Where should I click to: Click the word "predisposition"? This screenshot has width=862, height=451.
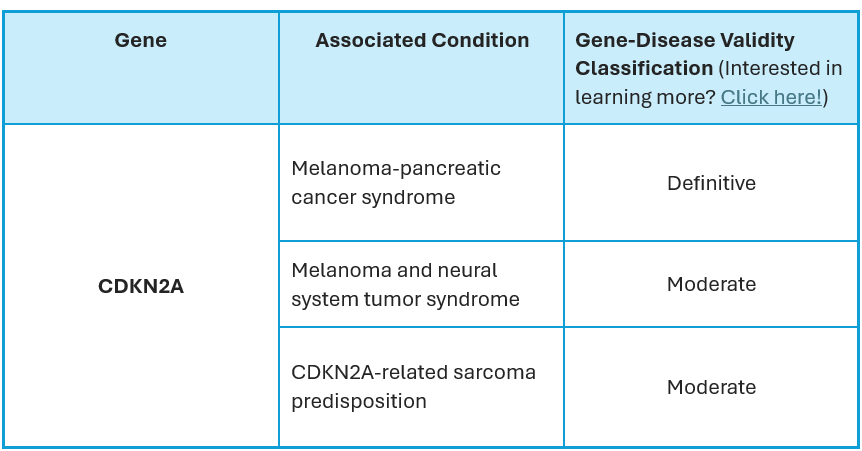click(359, 401)
